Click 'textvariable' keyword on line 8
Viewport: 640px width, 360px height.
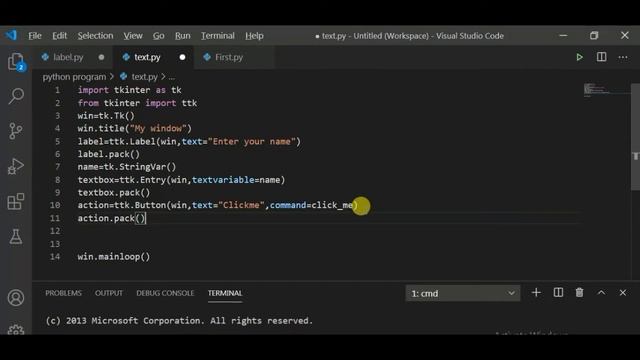pyautogui.click(x=222, y=180)
